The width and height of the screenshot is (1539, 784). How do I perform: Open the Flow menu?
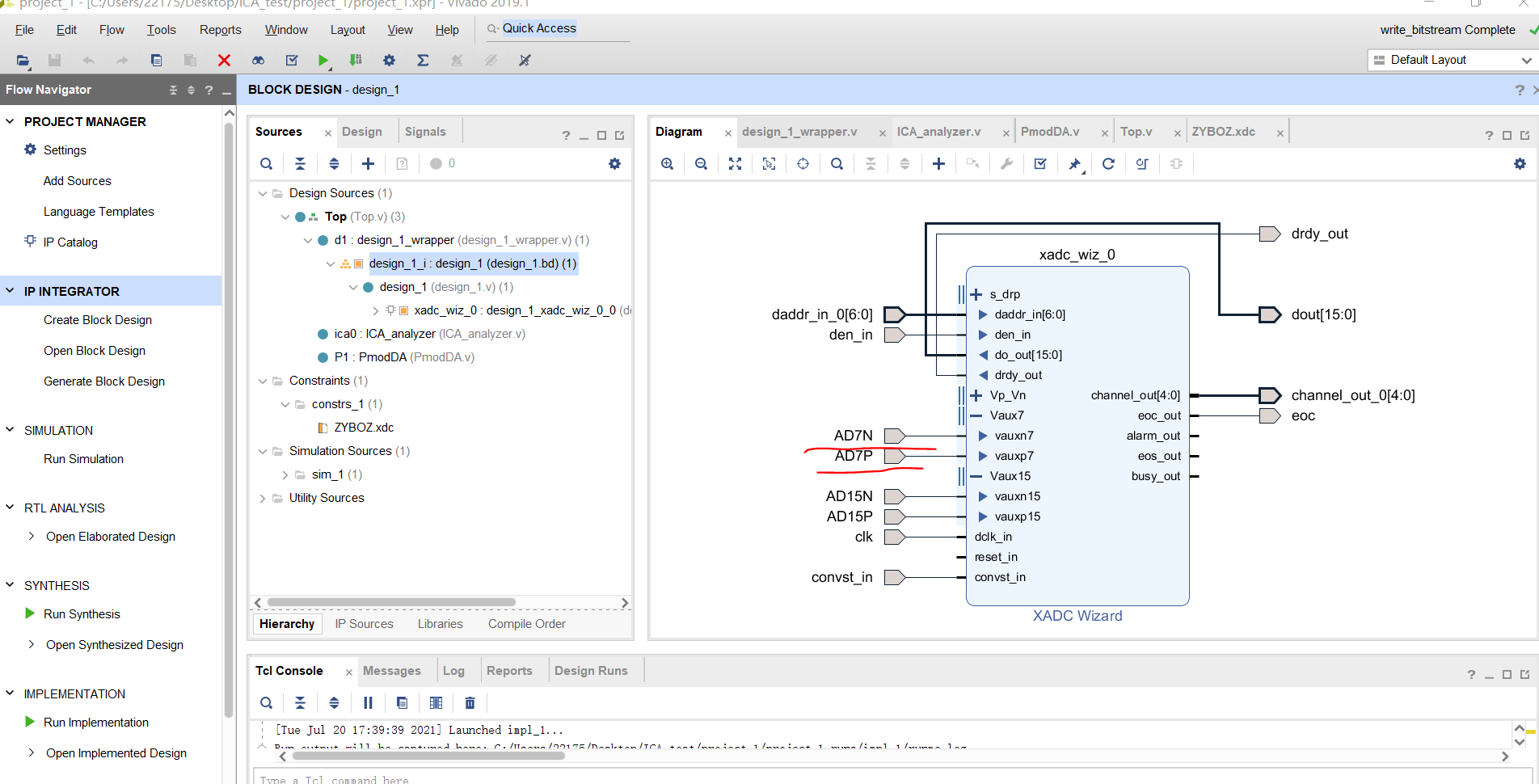(x=112, y=30)
